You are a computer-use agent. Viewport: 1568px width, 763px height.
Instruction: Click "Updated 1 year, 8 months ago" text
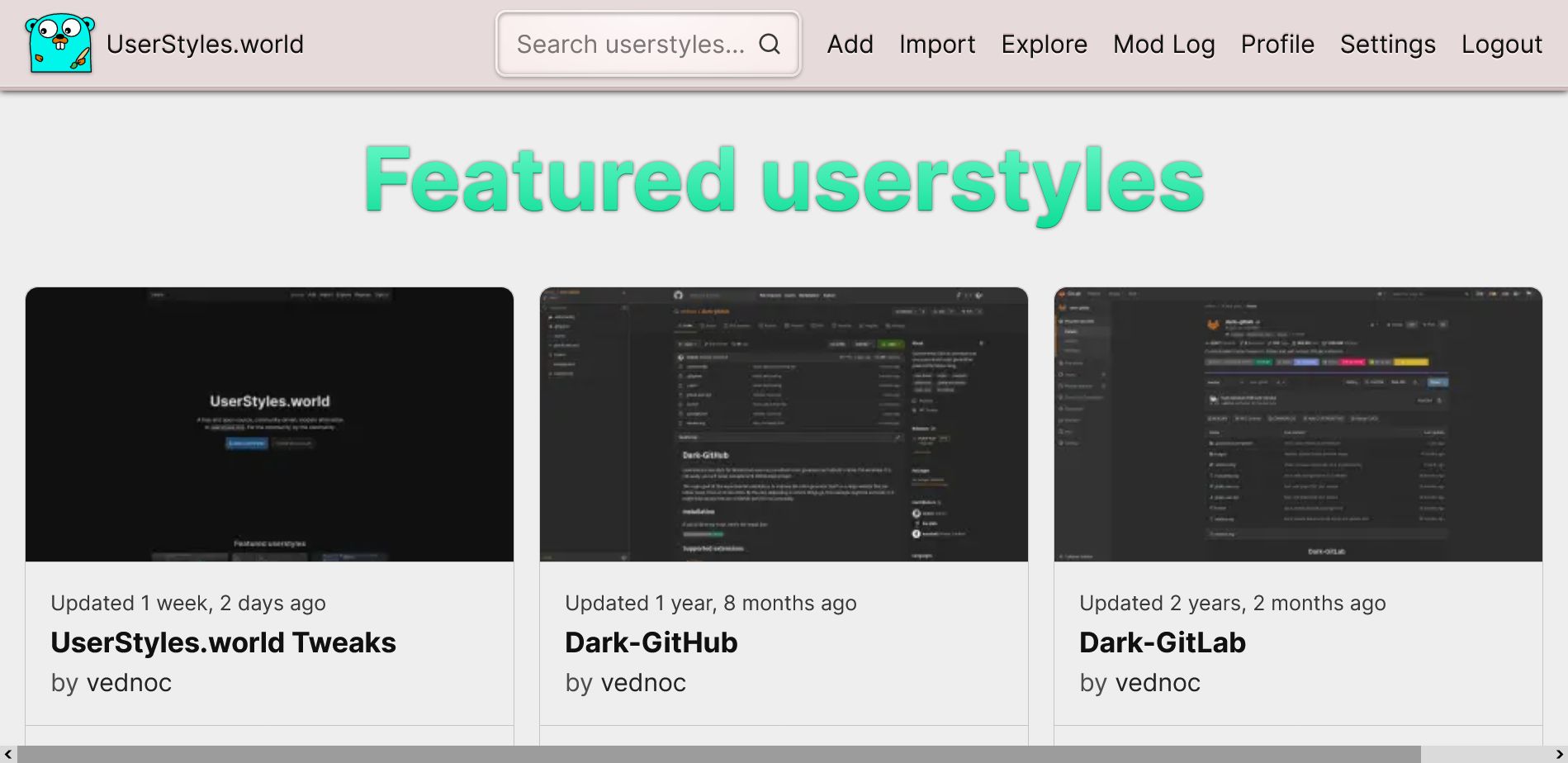(711, 604)
